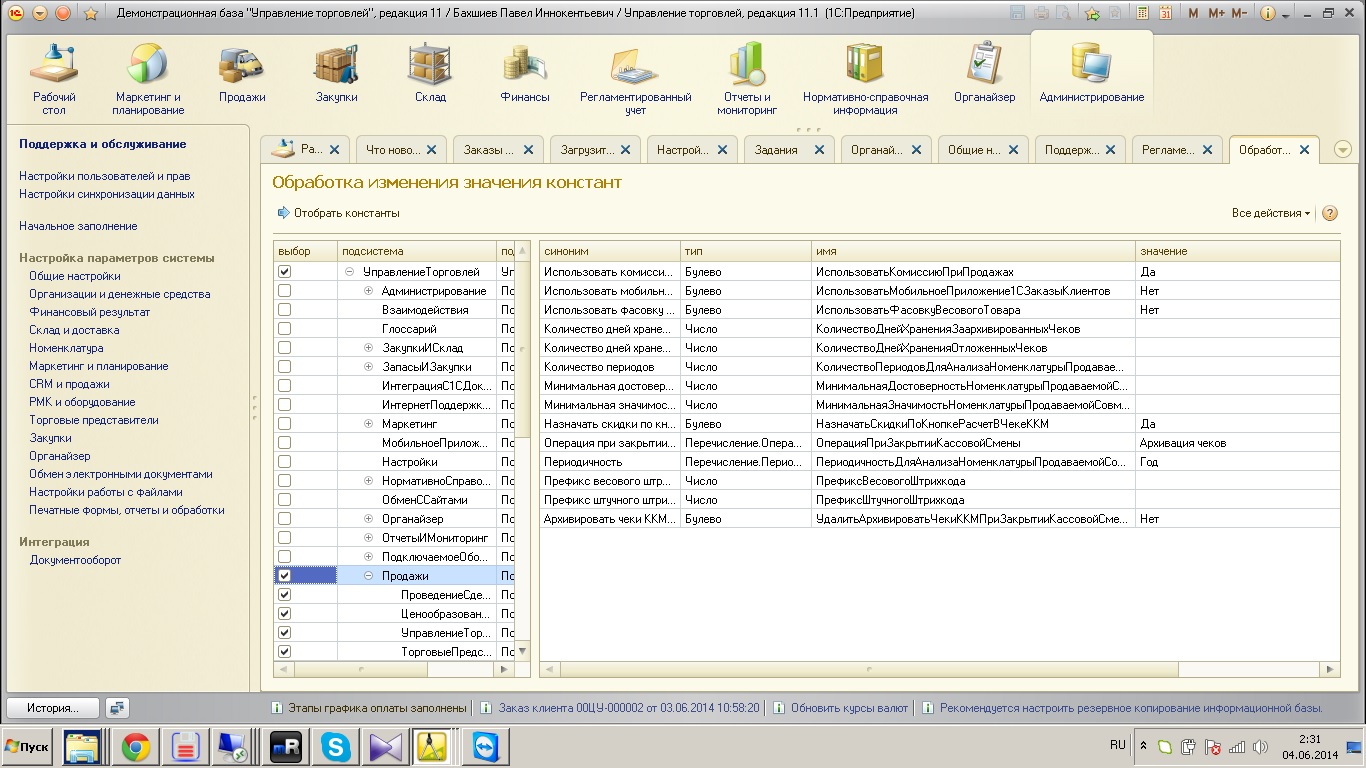Open the yellow info help icon in title bar
The height and width of the screenshot is (768, 1366).
click(1268, 14)
